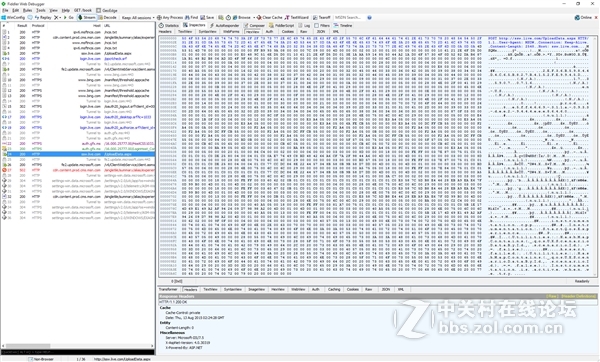This screenshot has width=600, height=362.
Task: Switch to the Statistics tab
Action: click(x=169, y=25)
